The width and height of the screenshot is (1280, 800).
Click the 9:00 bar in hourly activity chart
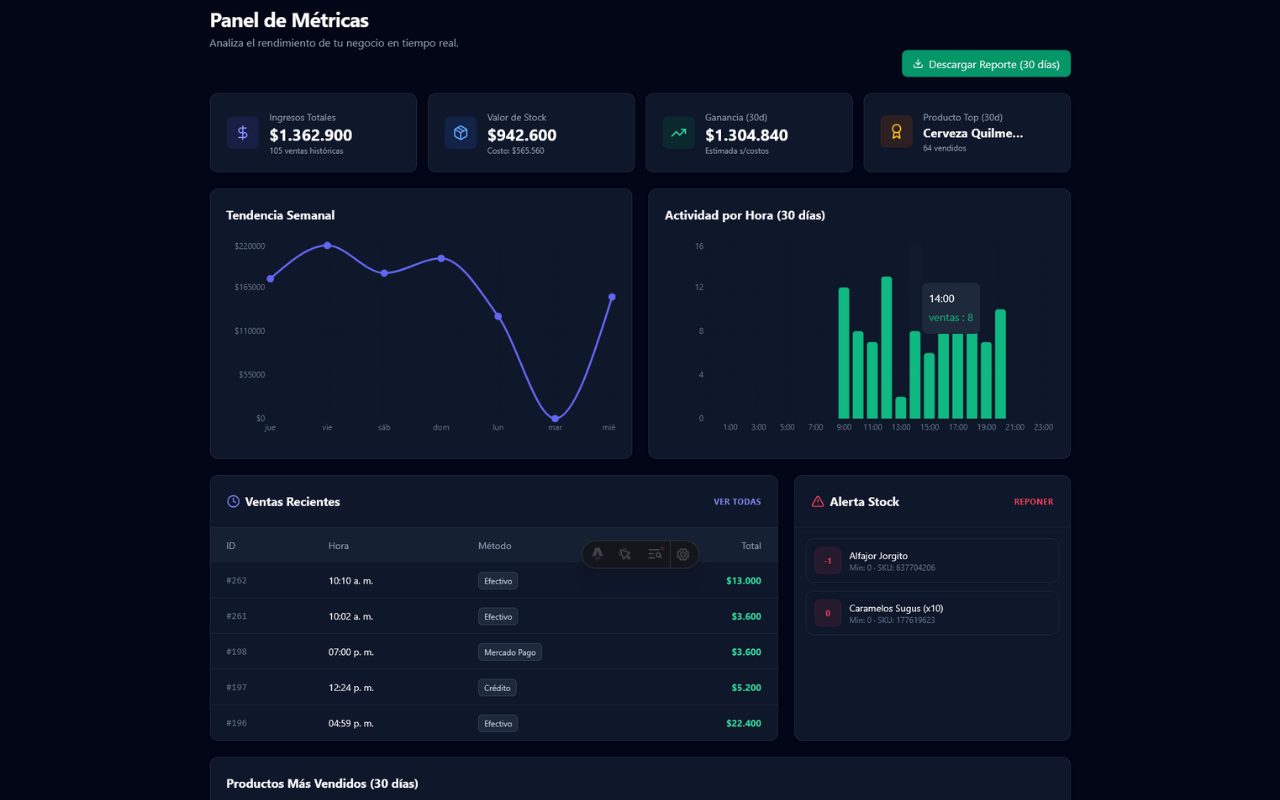coord(844,353)
